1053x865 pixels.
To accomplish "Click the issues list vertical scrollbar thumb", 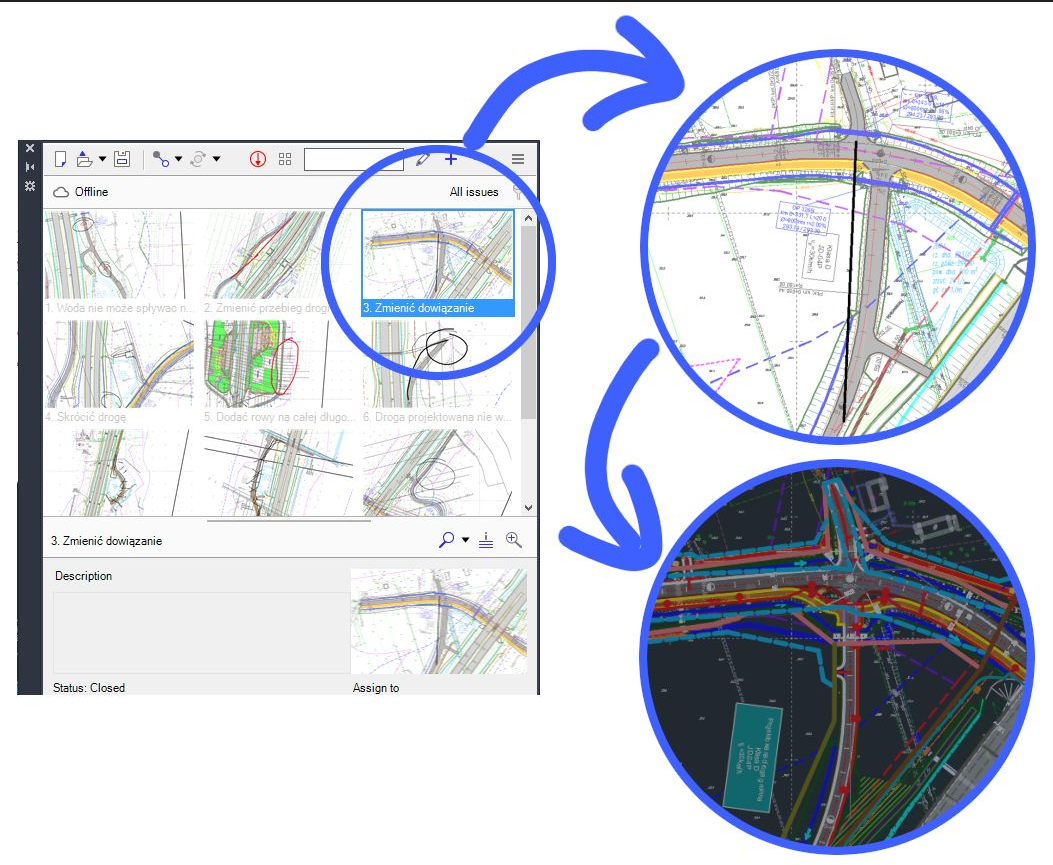I will click(528, 322).
